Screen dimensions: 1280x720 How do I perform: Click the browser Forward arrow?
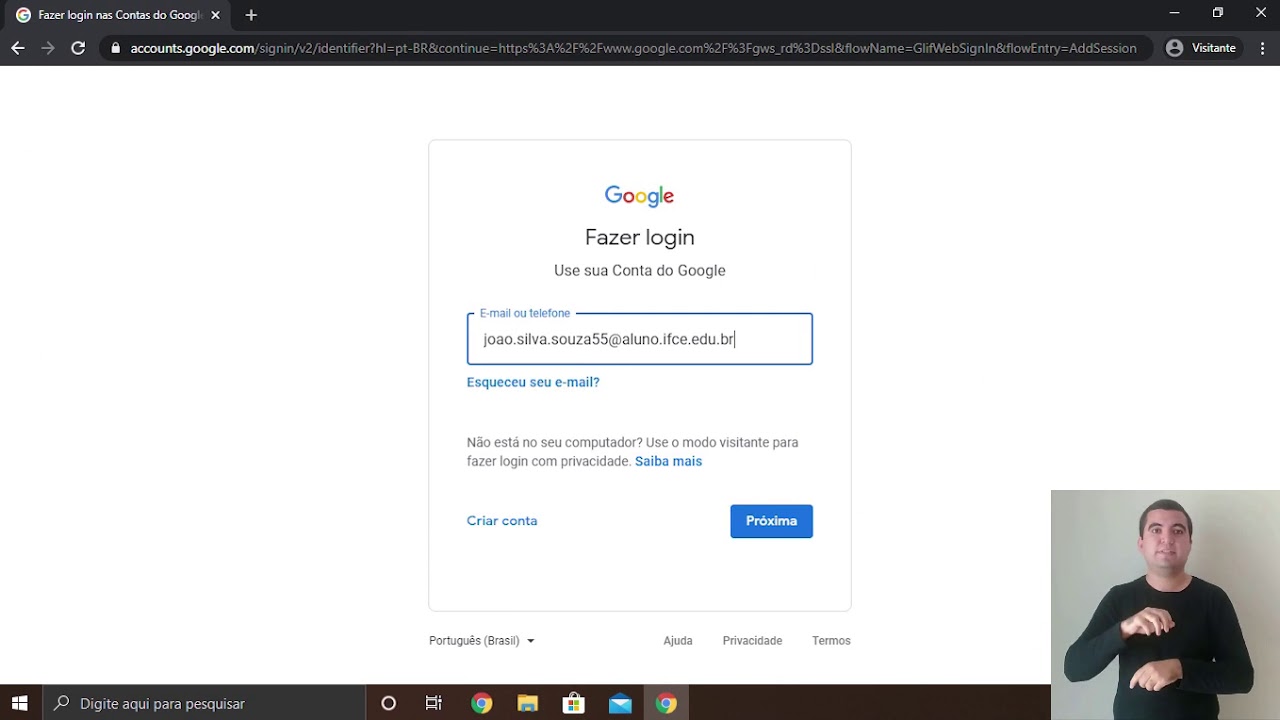coord(48,48)
